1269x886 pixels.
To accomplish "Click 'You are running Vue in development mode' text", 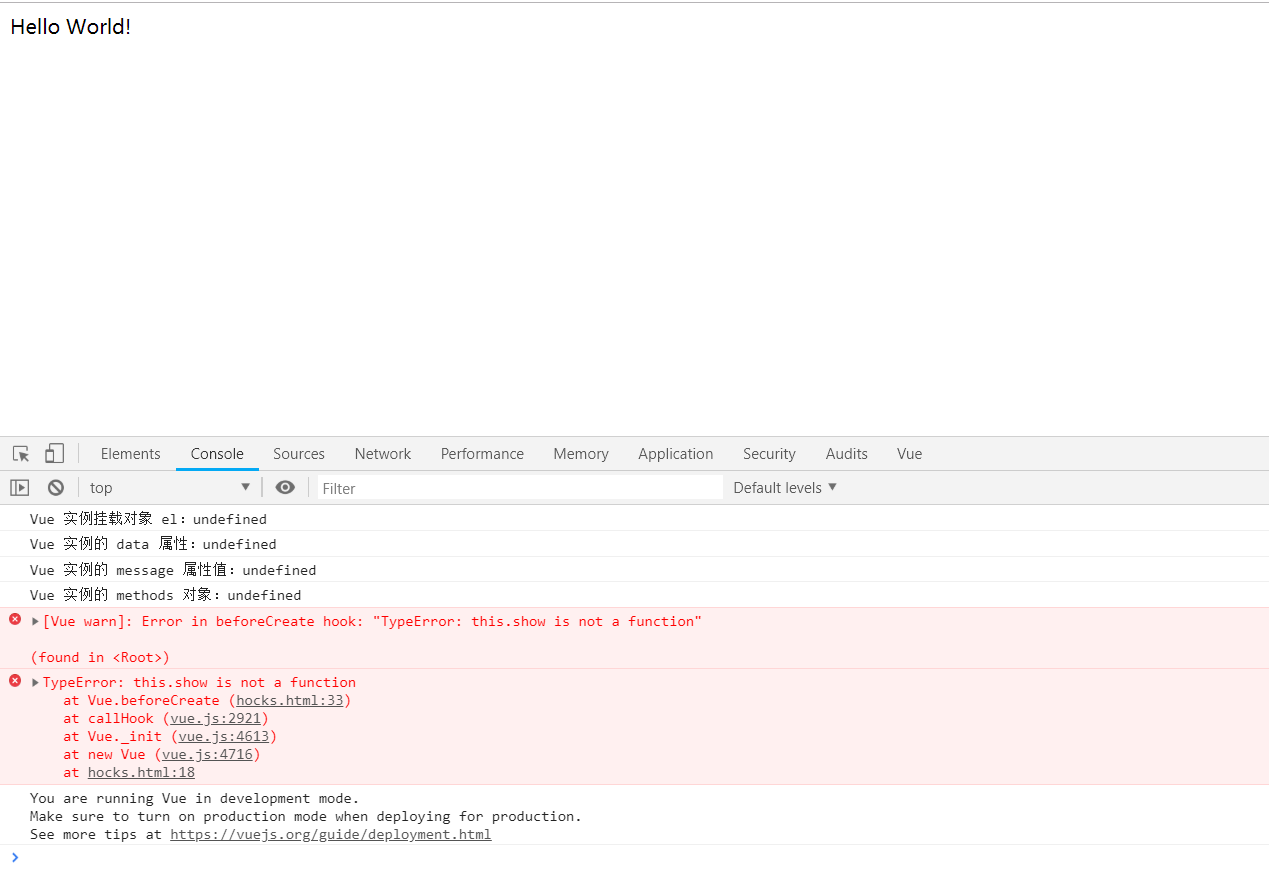I will (194, 799).
